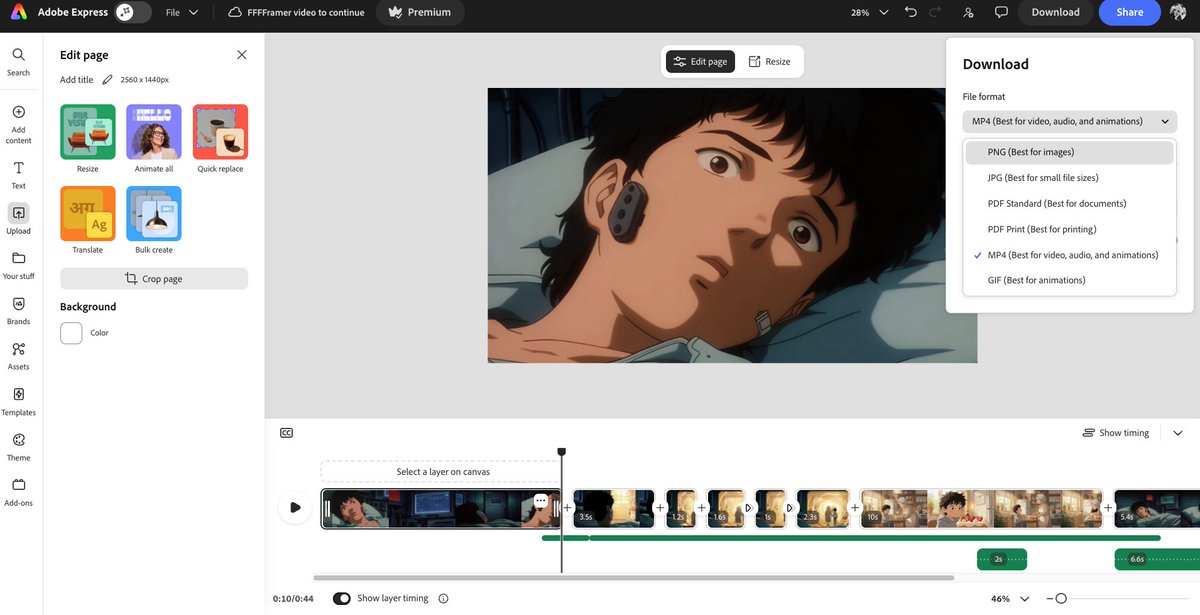
Task: Click the blue Share button
Action: (x=1130, y=12)
